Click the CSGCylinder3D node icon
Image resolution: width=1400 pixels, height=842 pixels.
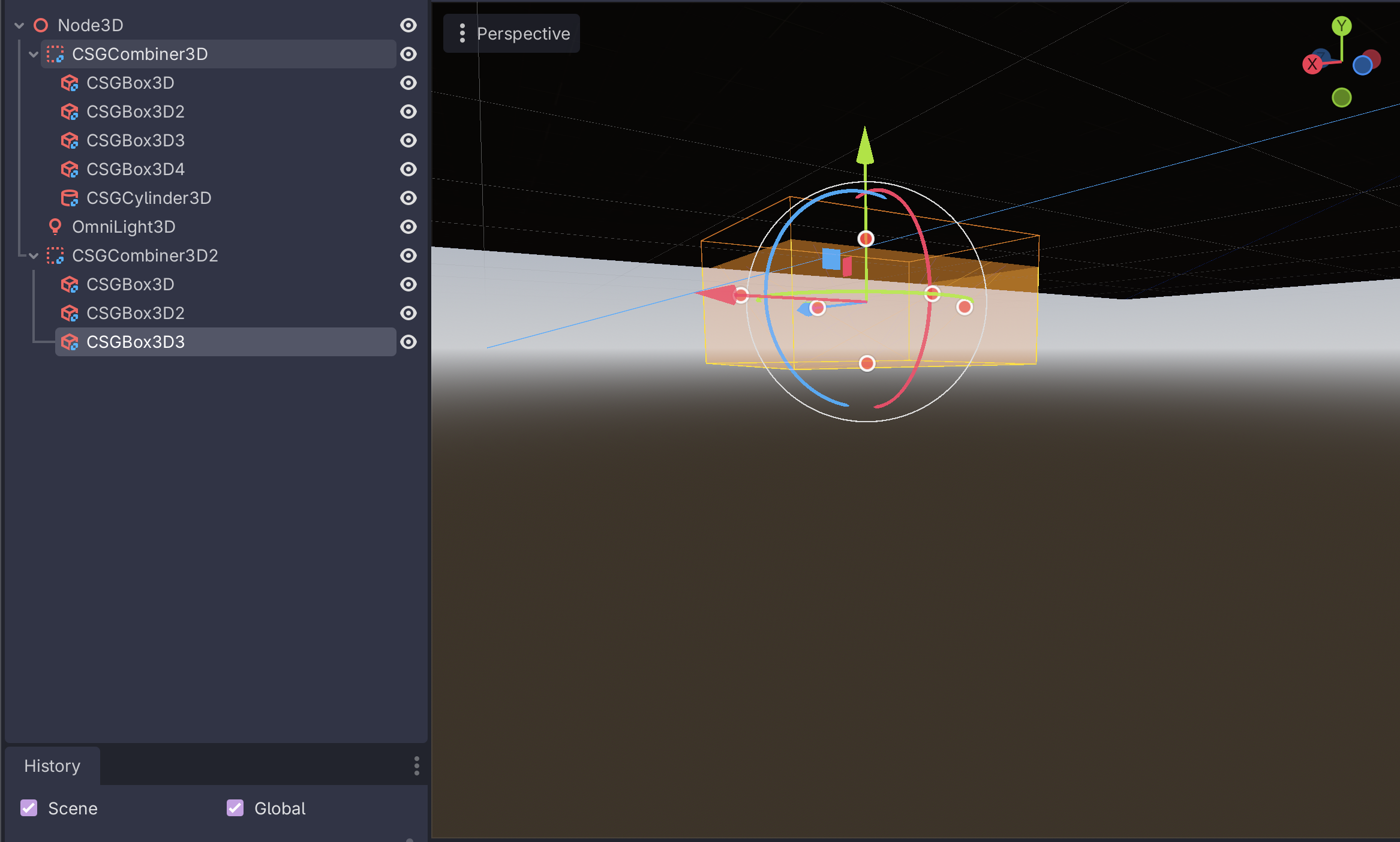tap(70, 198)
